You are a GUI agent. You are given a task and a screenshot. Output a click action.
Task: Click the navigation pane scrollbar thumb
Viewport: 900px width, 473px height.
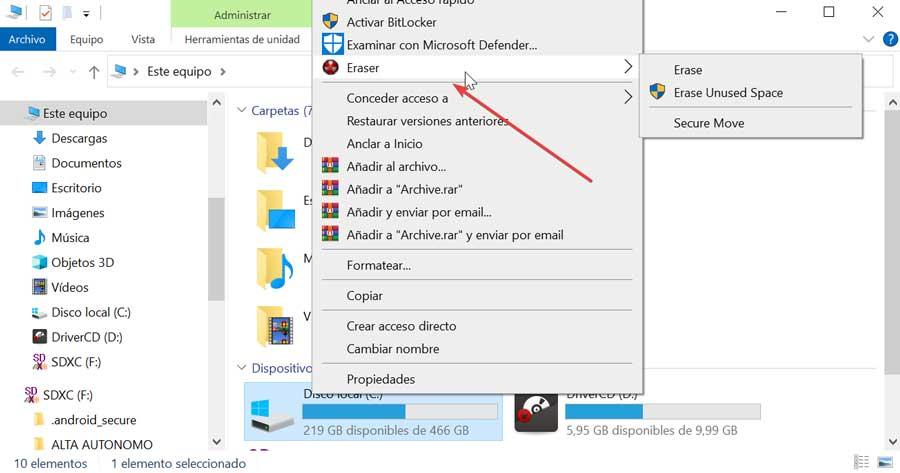click(216, 249)
